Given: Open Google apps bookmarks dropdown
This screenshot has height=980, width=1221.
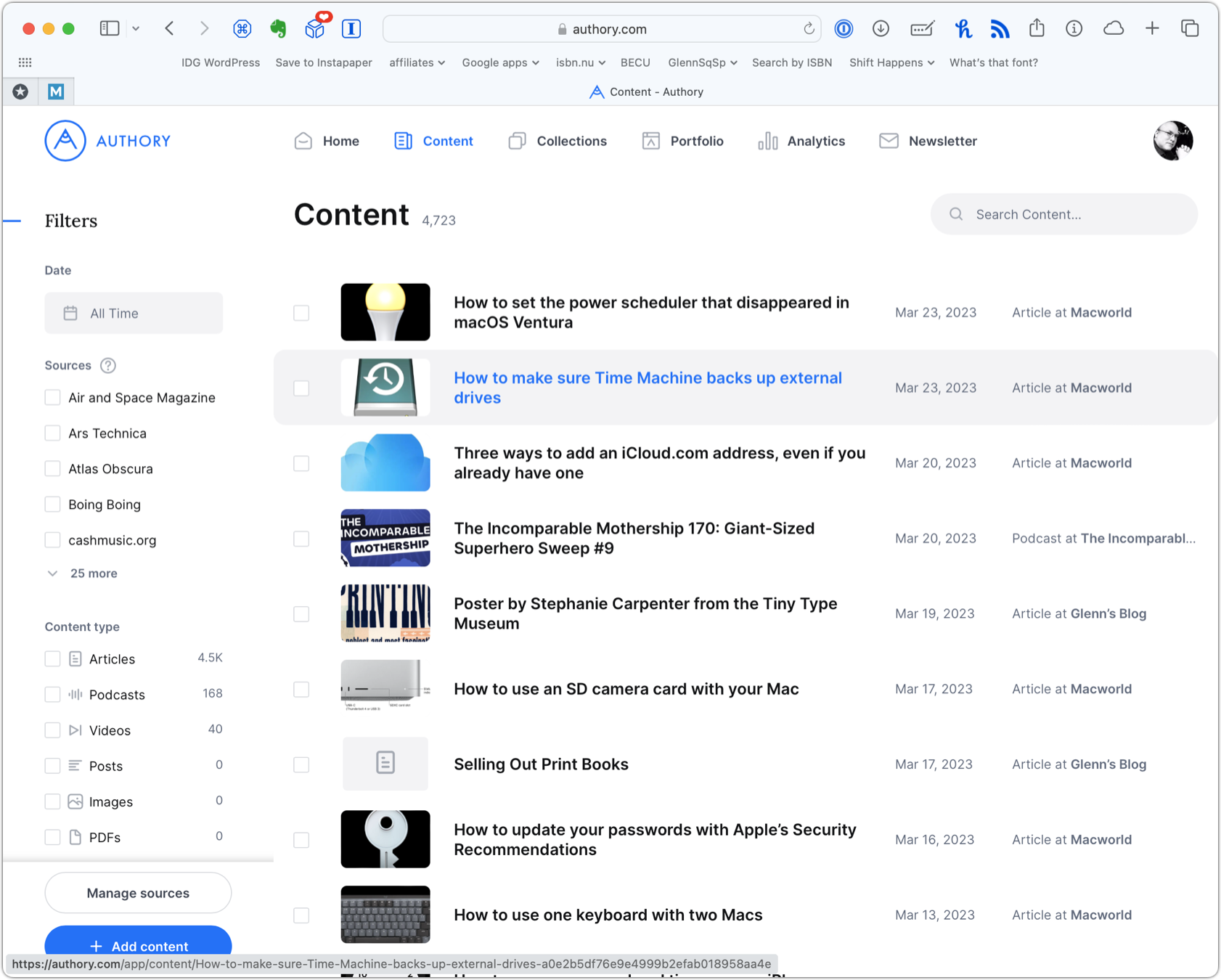Looking at the screenshot, I should click(500, 62).
